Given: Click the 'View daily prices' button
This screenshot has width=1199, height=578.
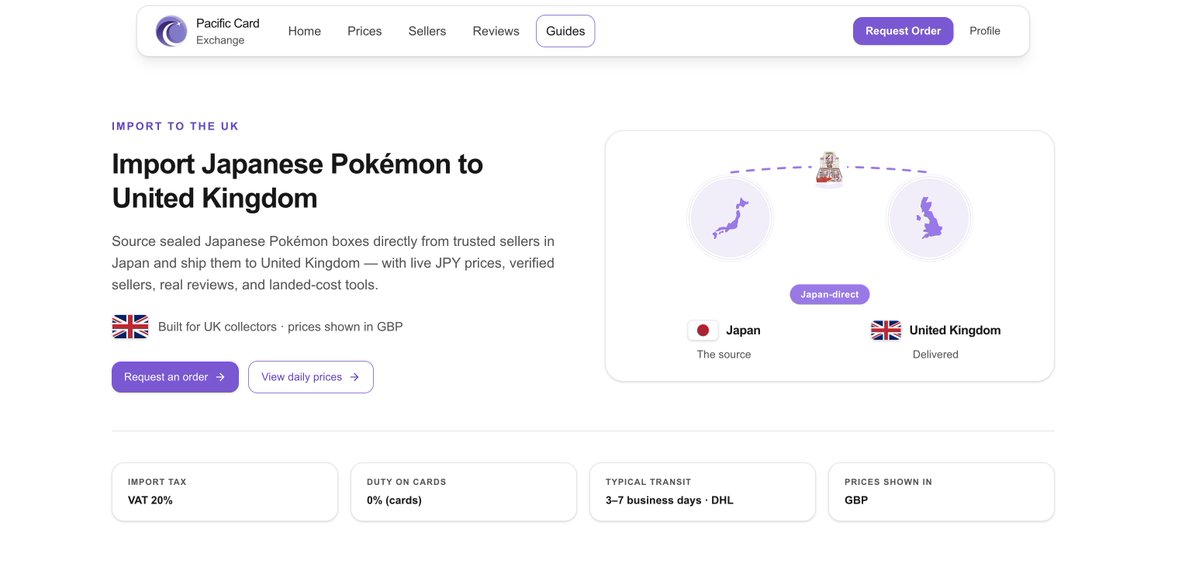Looking at the screenshot, I should [311, 377].
